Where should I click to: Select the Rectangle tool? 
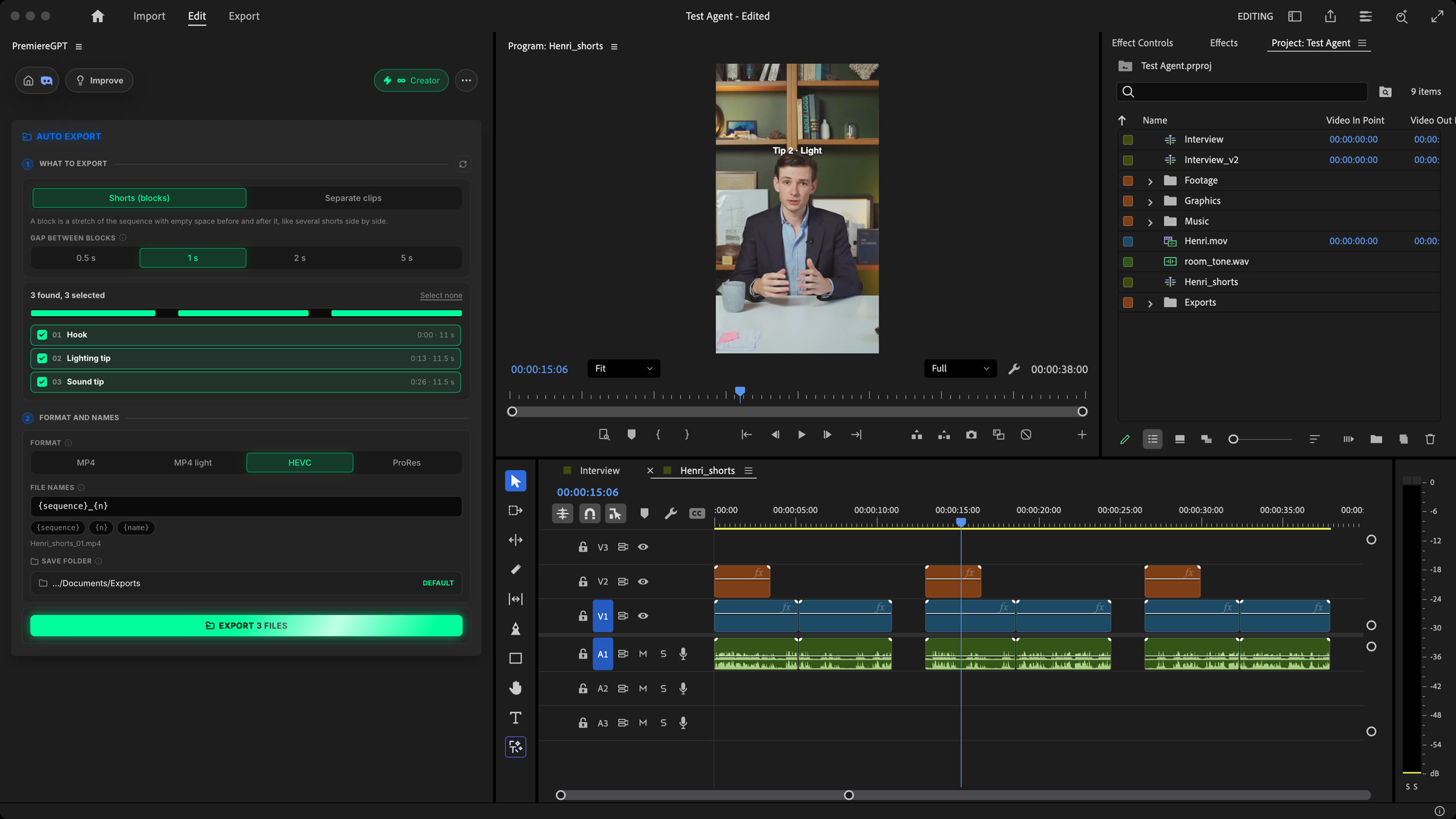[515, 658]
